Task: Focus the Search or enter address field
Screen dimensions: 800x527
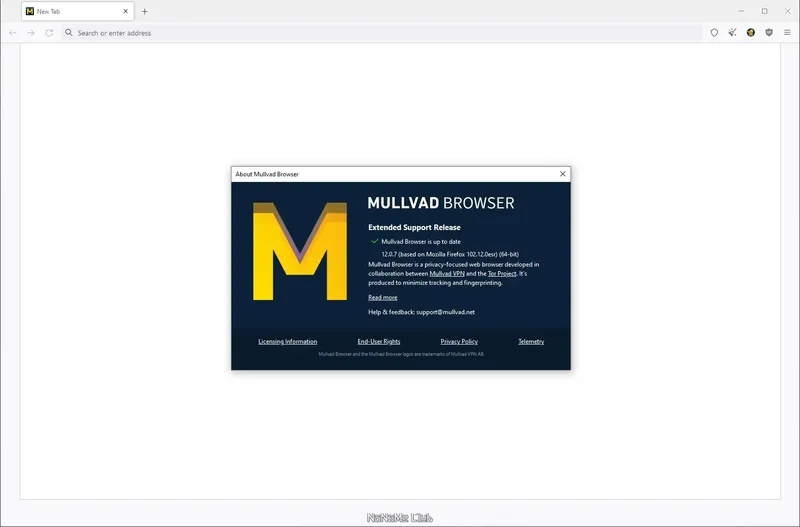Action: [382, 33]
